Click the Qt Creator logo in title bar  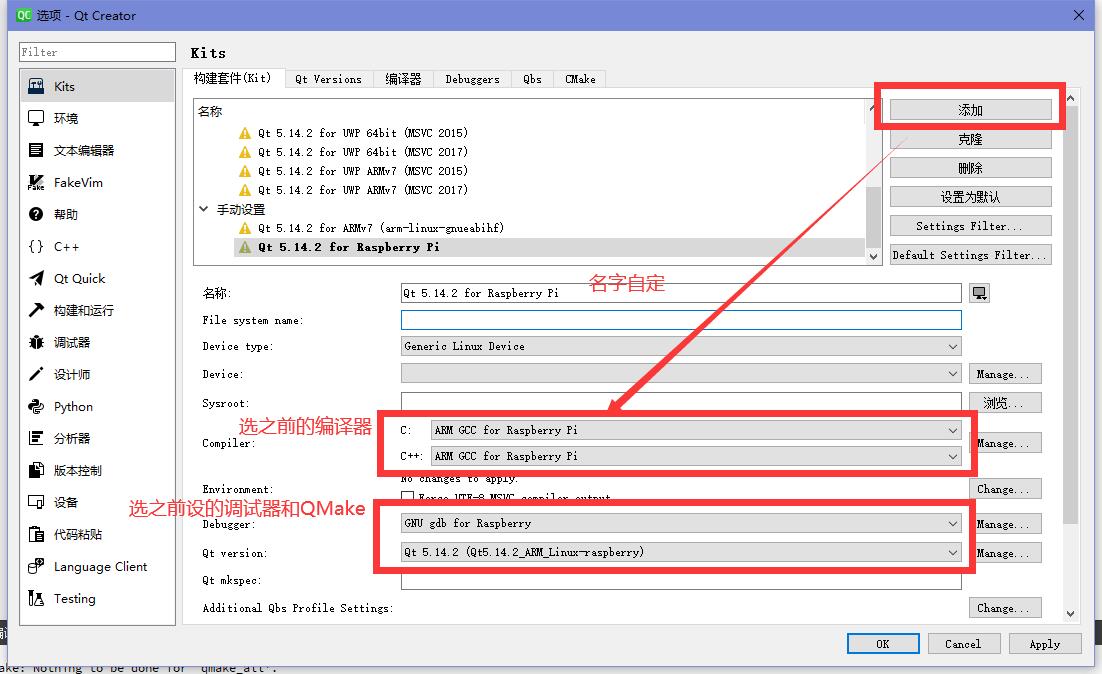click(24, 15)
